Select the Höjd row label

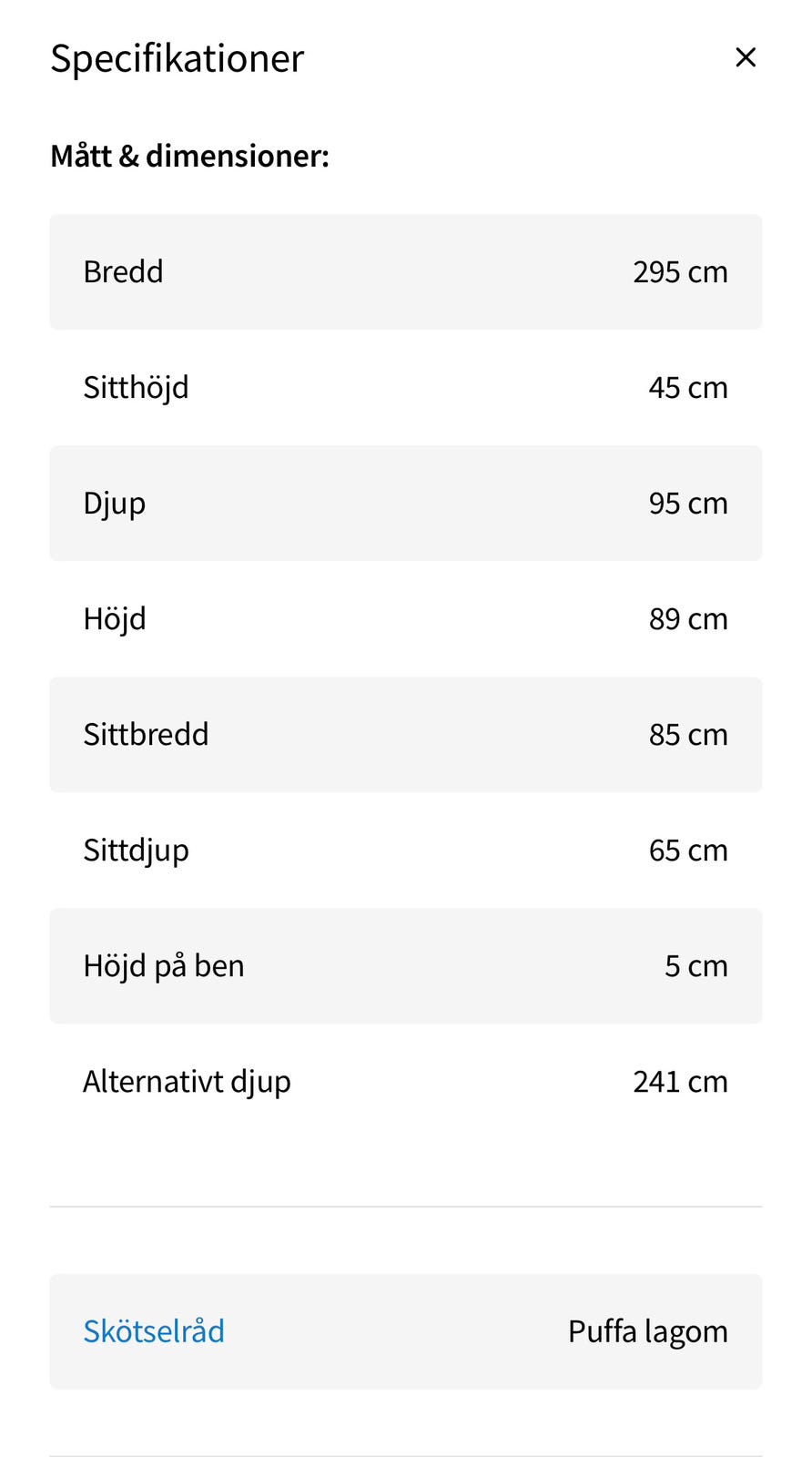click(114, 618)
